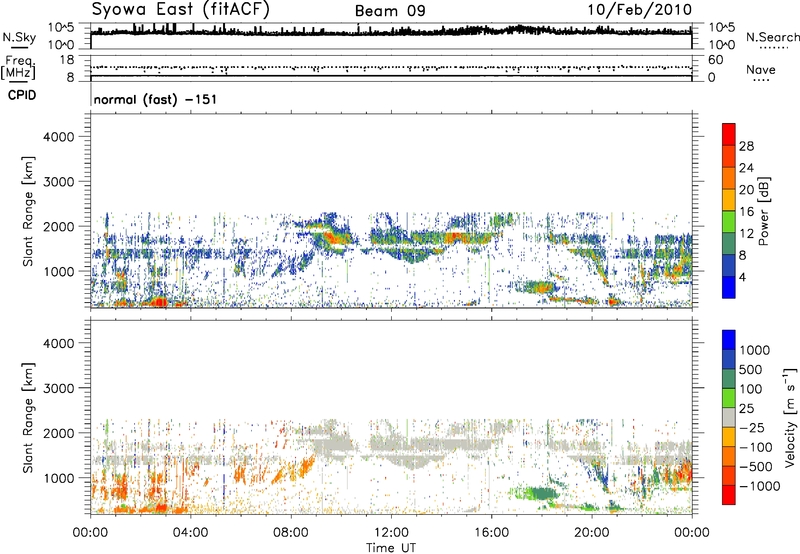
Task: Click the strong red echo near 02:45 in power panel
Action: pos(159,302)
